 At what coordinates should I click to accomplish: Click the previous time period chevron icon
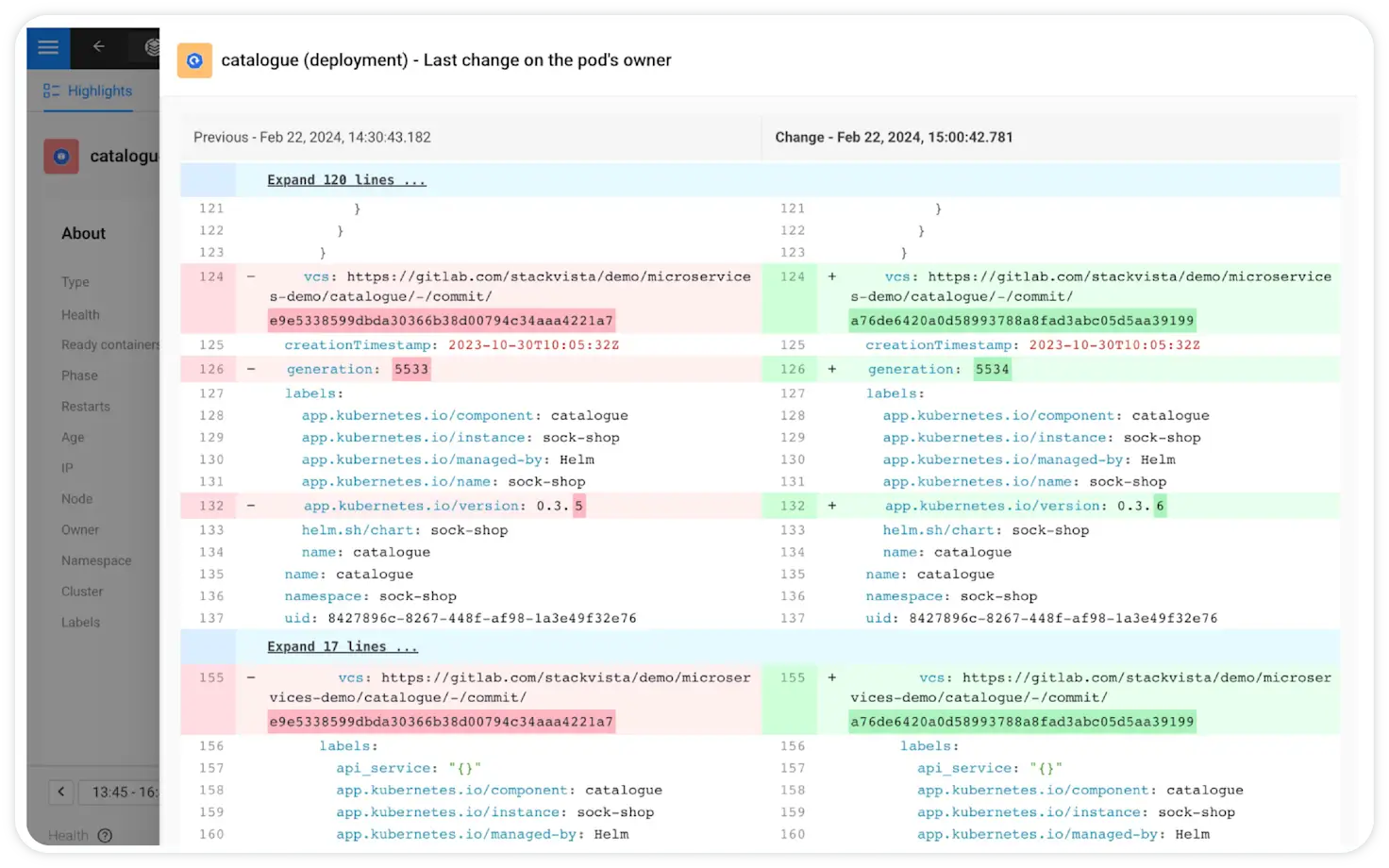pos(60,792)
